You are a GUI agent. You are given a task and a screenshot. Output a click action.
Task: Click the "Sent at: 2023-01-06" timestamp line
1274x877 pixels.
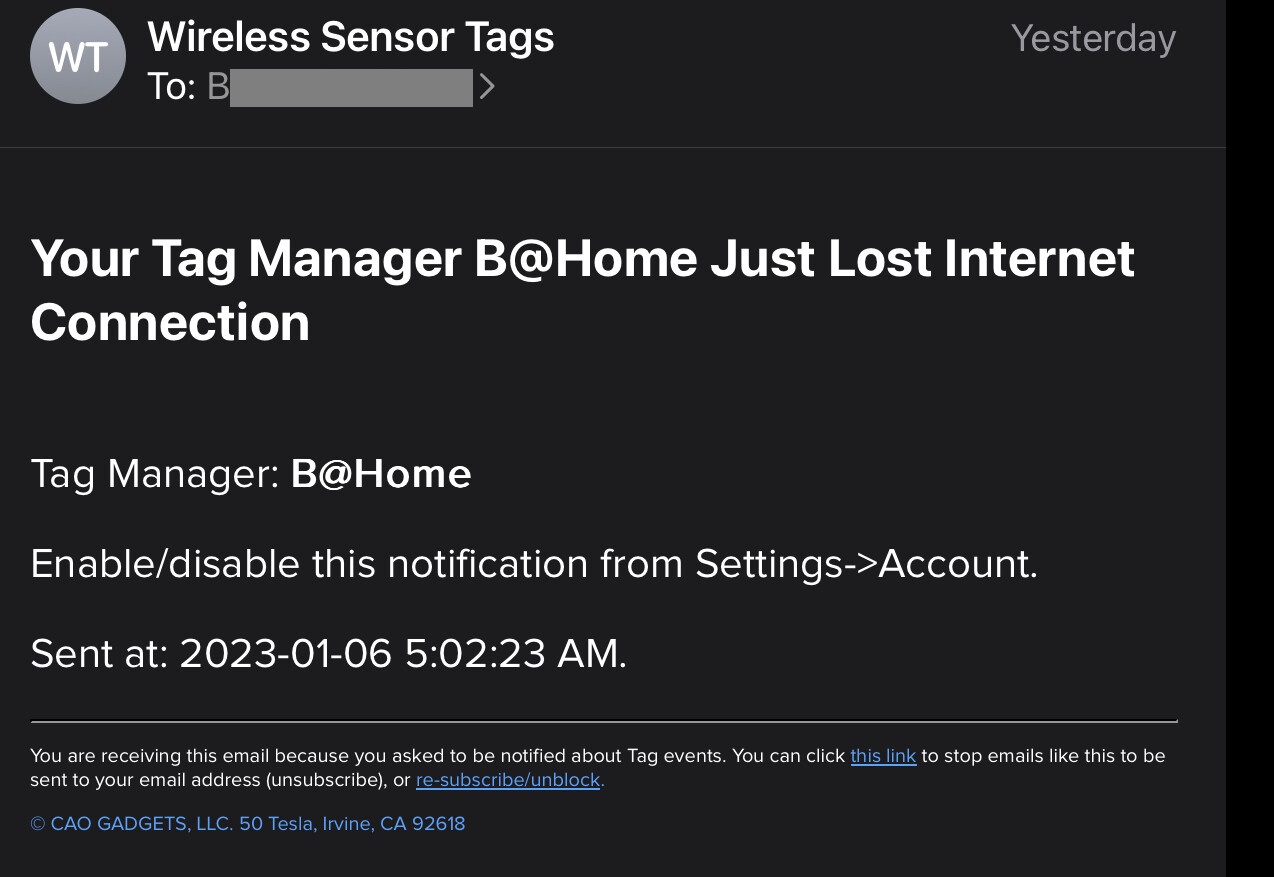tap(328, 654)
